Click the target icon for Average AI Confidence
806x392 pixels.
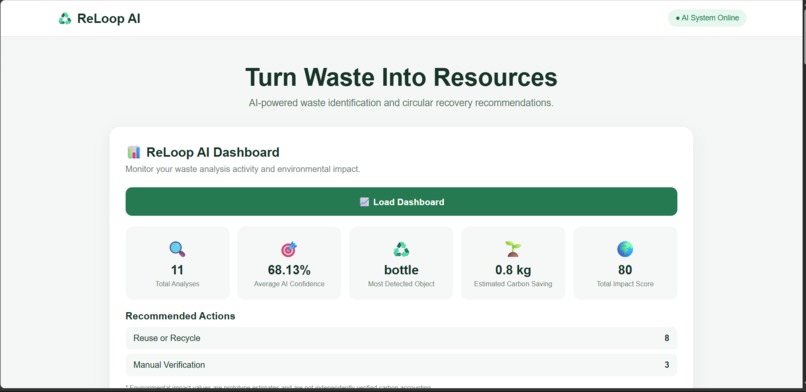(x=289, y=249)
